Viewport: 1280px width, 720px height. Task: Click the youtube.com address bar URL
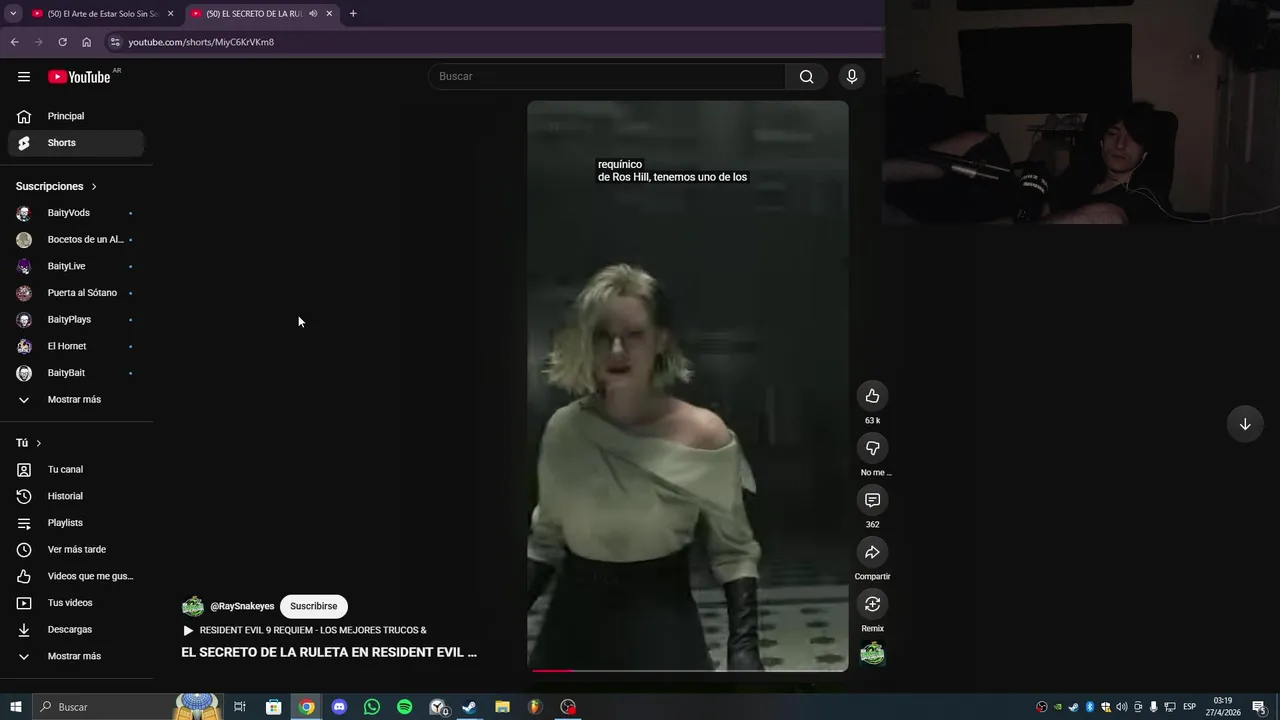(x=201, y=42)
